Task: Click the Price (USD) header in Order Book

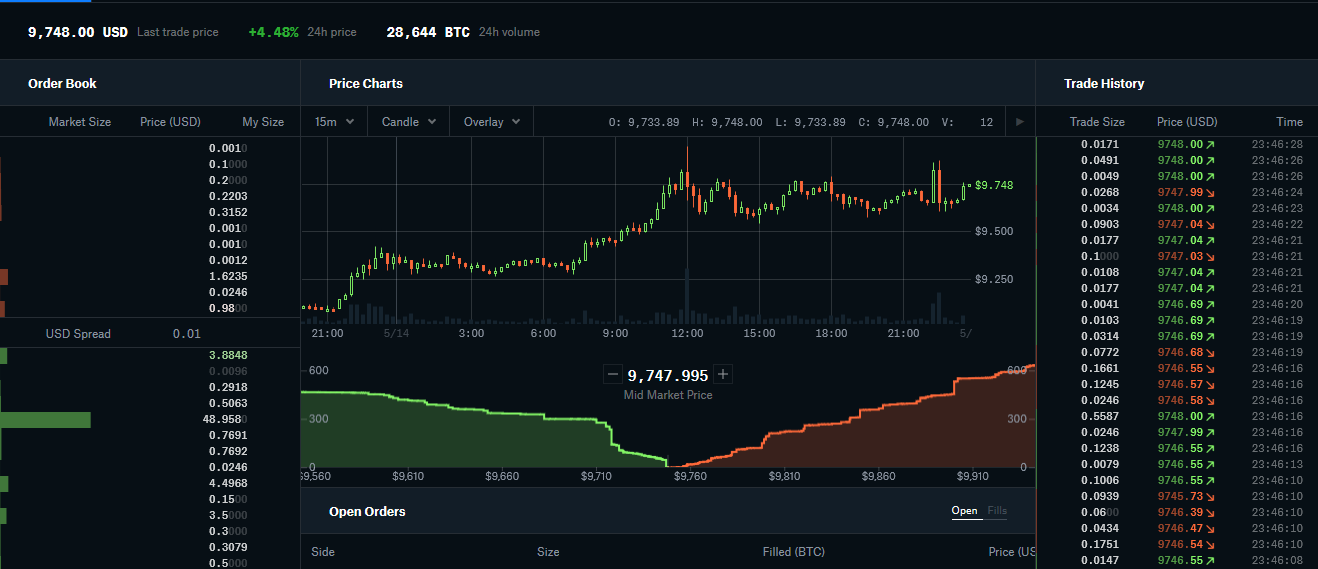Action: [x=170, y=122]
